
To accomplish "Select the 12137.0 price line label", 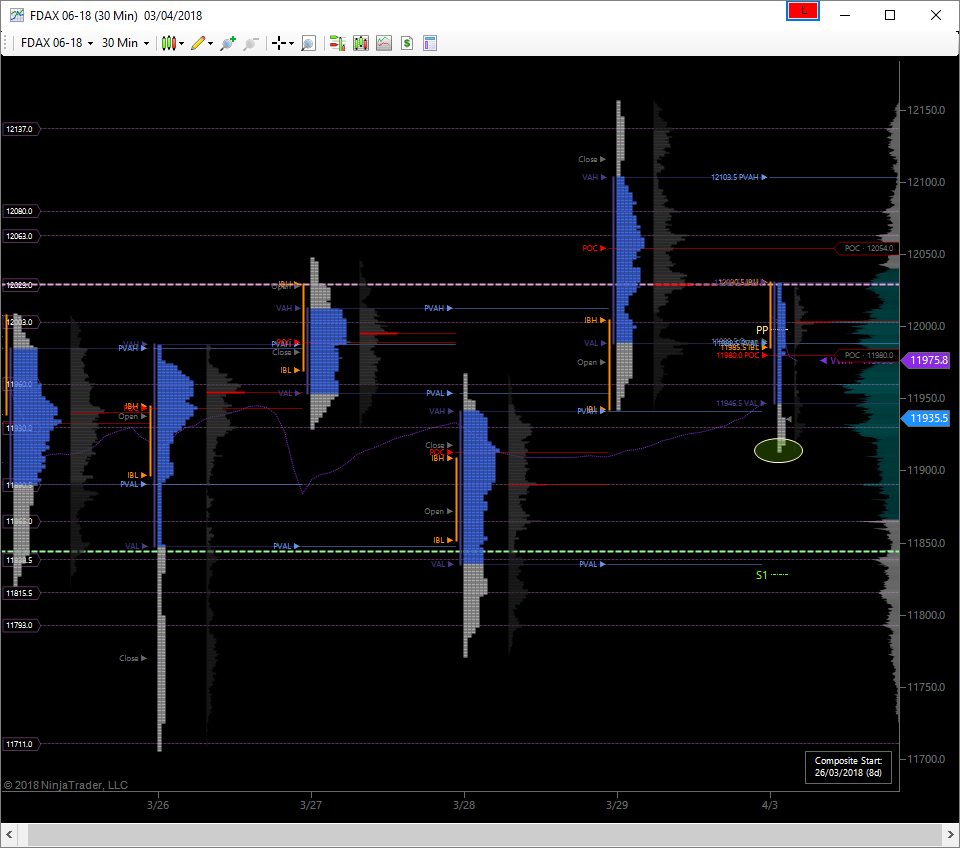I will click(20, 129).
